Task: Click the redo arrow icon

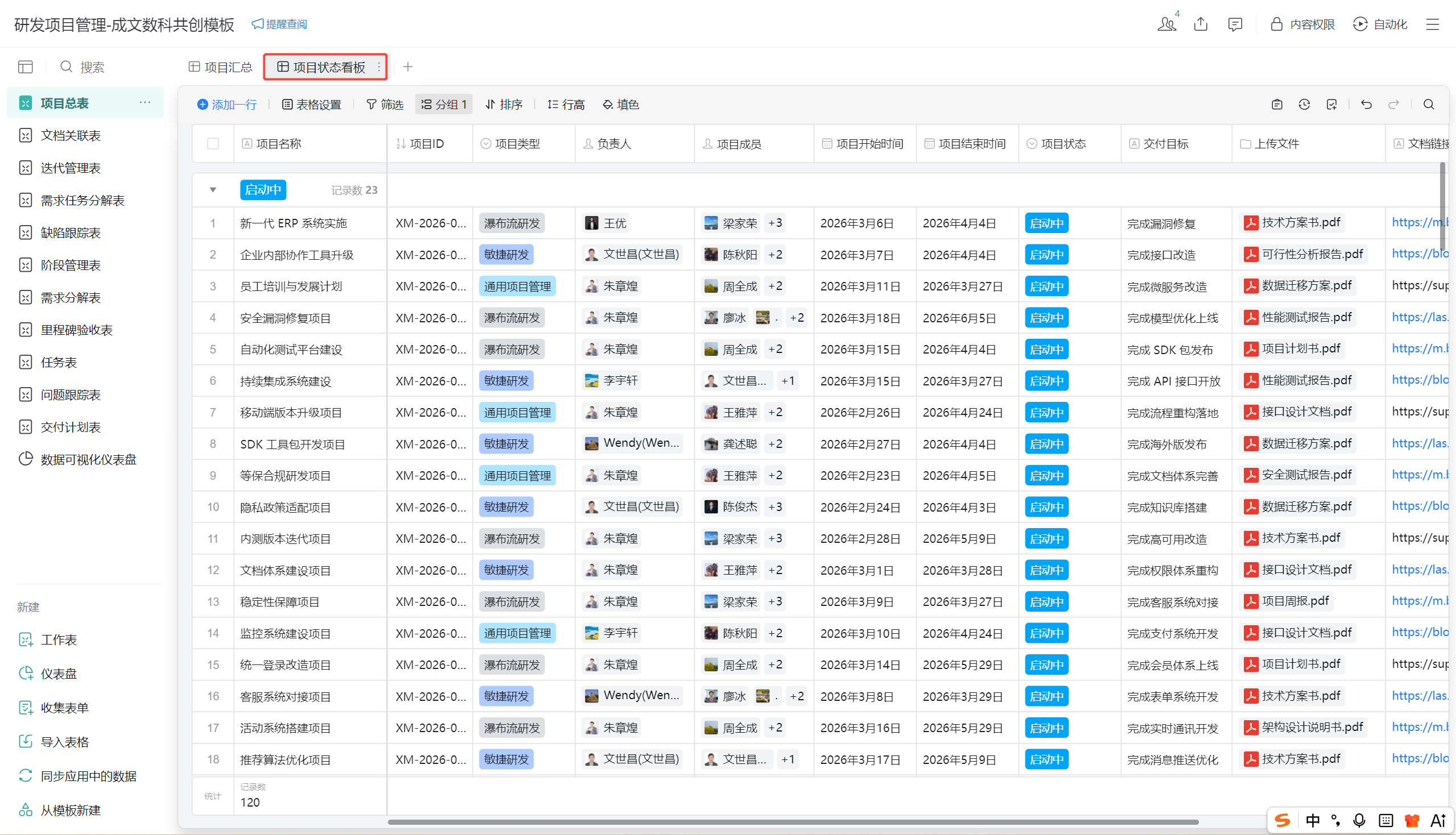Action: point(1393,105)
